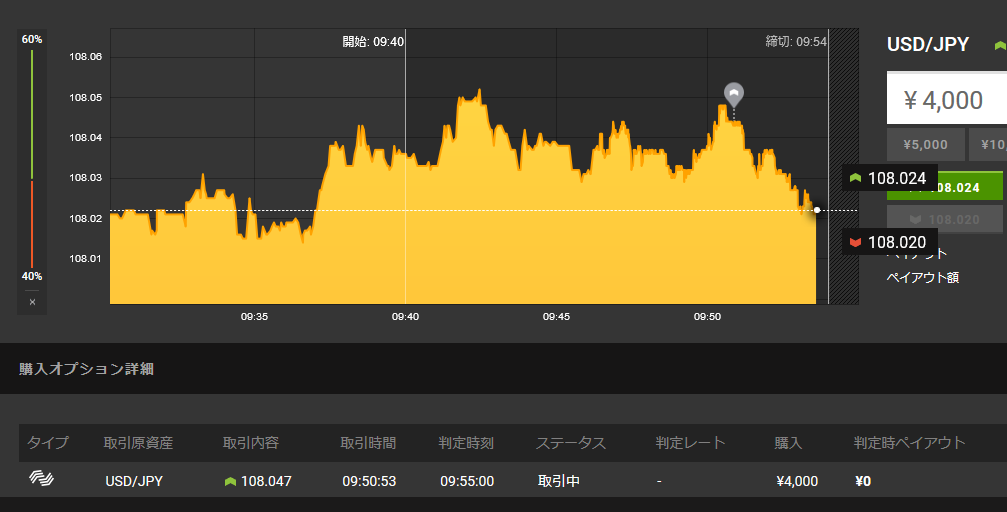1007x512 pixels.
Task: Click the 取引中 status cell
Action: [x=559, y=481]
